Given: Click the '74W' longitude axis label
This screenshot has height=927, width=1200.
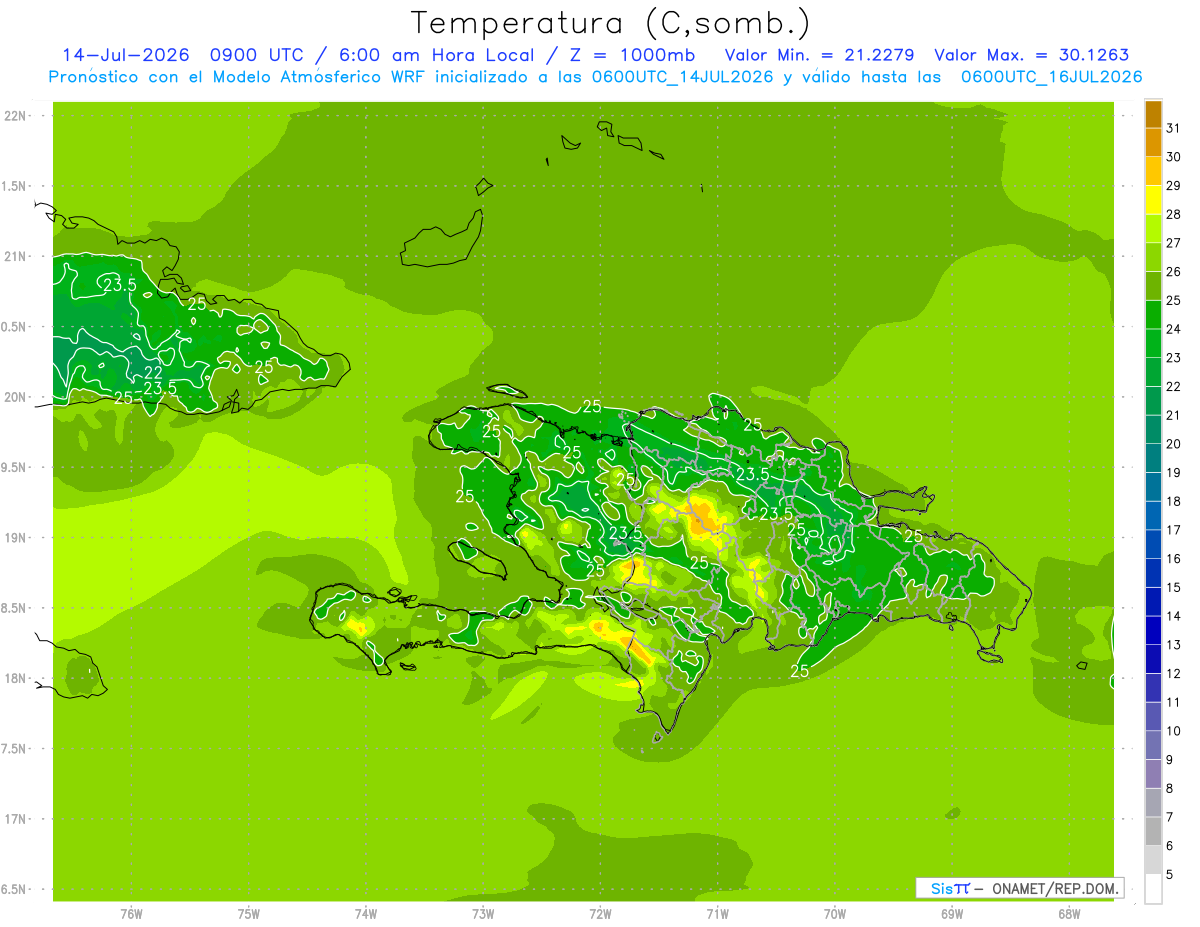Looking at the screenshot, I should [366, 914].
